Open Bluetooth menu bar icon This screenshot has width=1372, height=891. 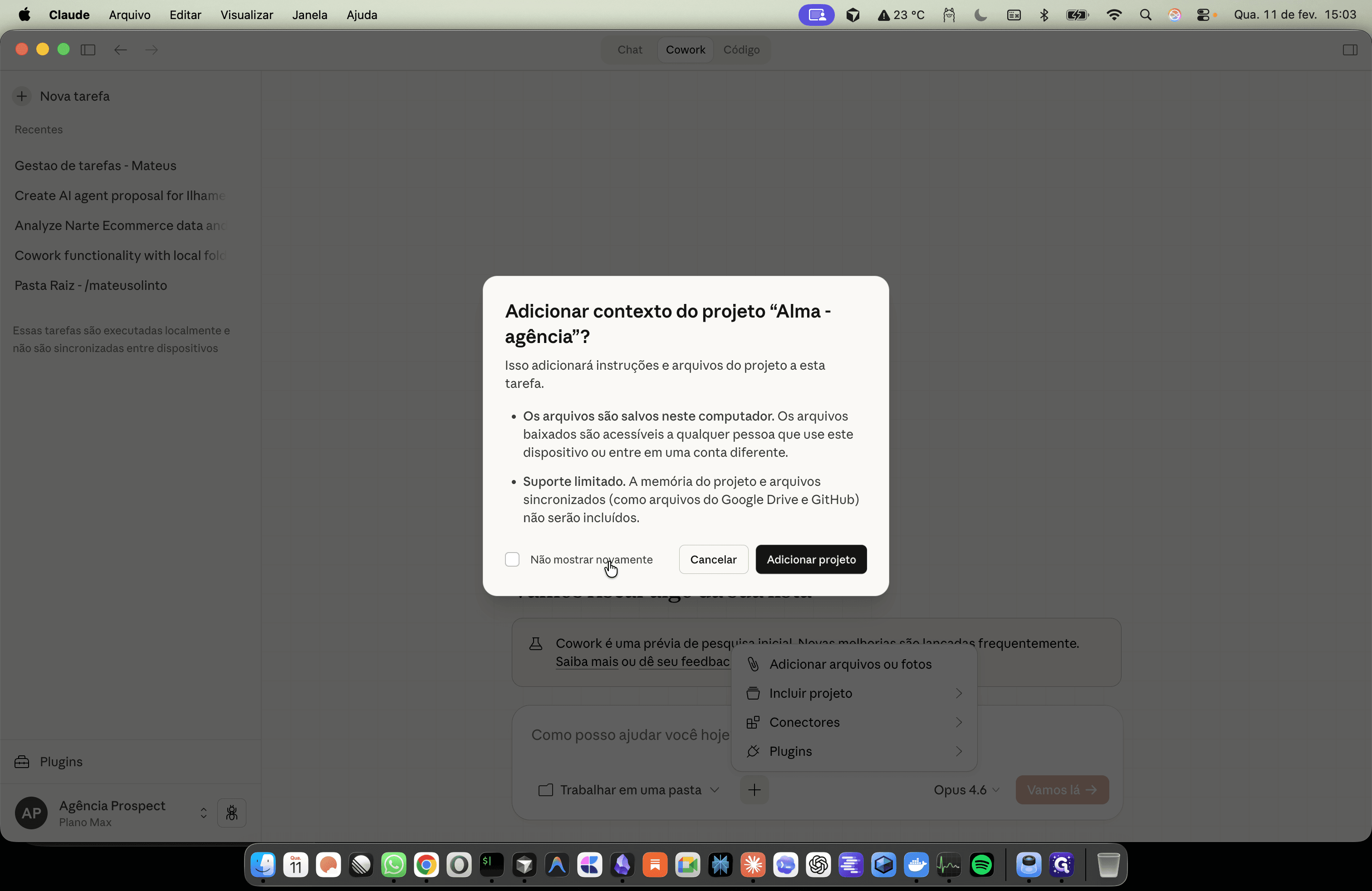(x=1044, y=15)
